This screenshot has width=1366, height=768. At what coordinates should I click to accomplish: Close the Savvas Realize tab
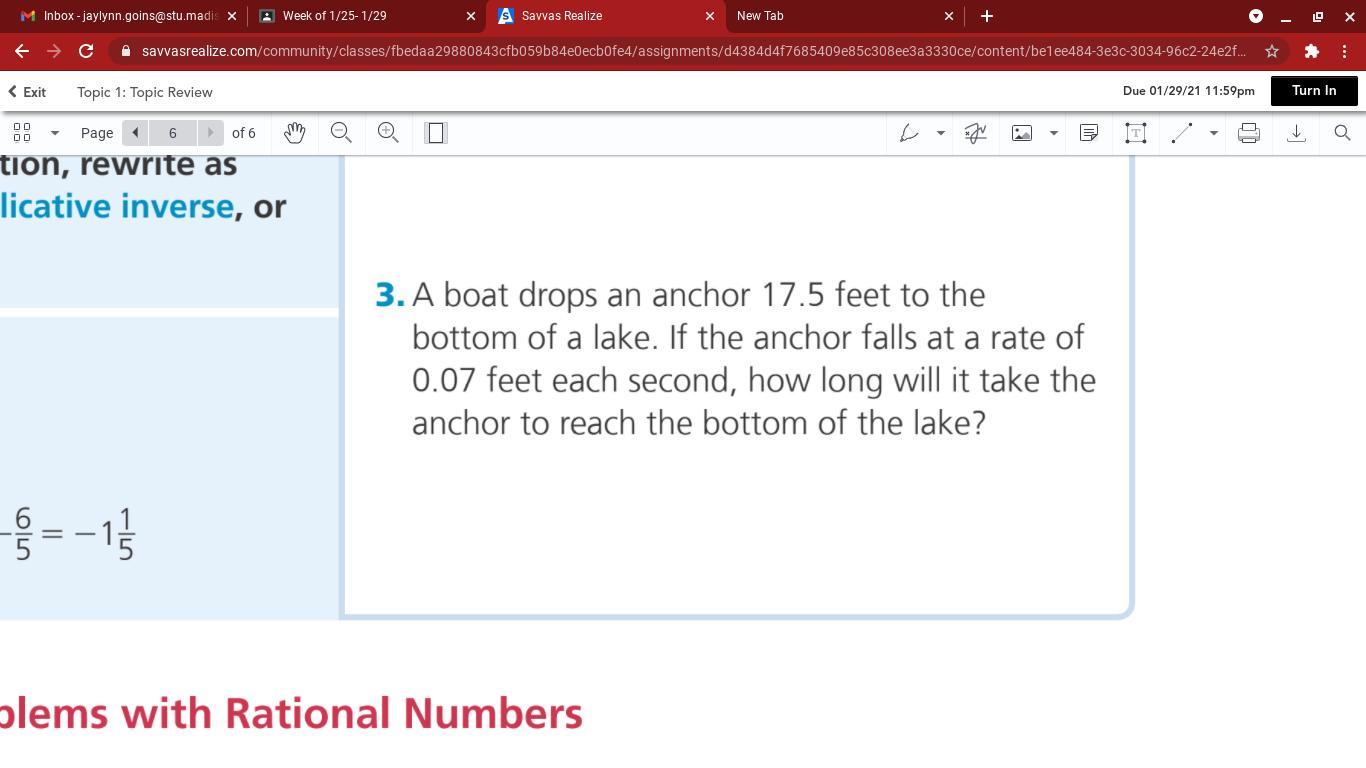point(710,16)
